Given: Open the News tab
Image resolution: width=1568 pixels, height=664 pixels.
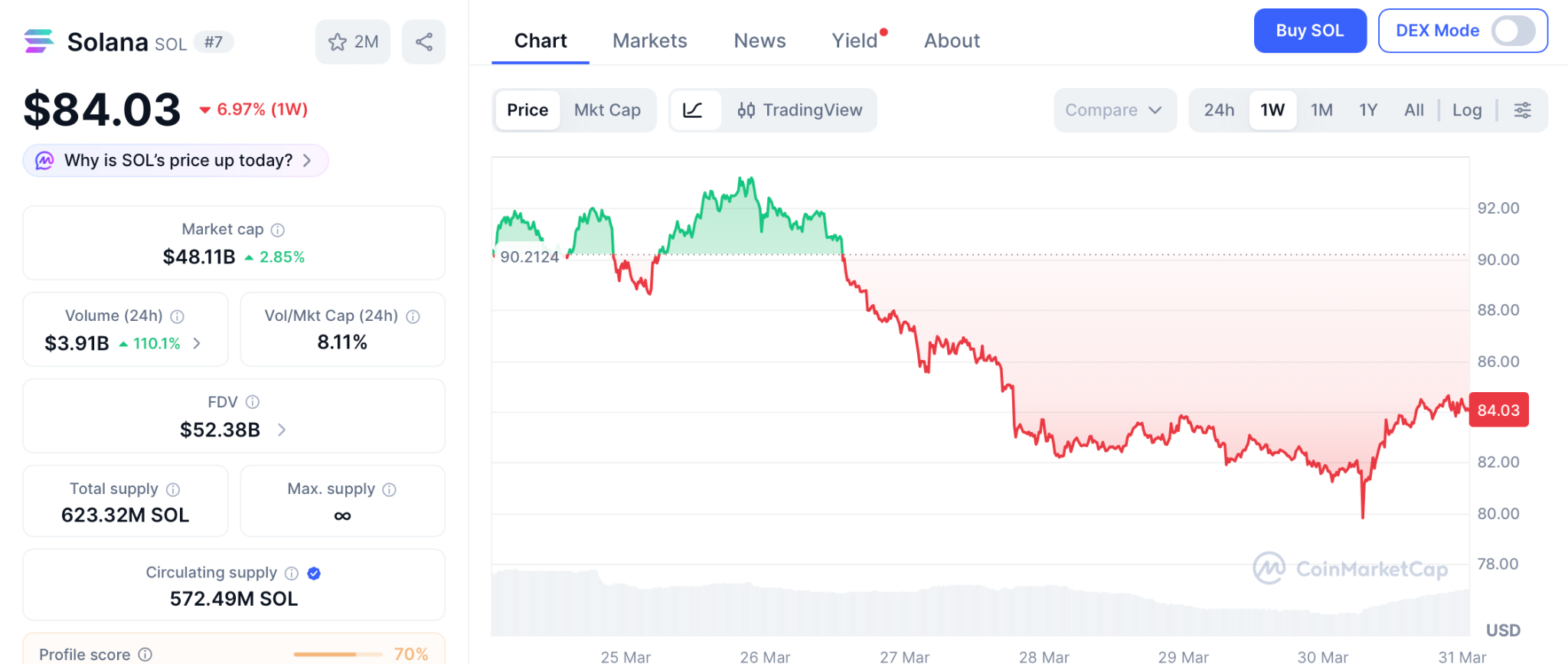Looking at the screenshot, I should coord(759,41).
